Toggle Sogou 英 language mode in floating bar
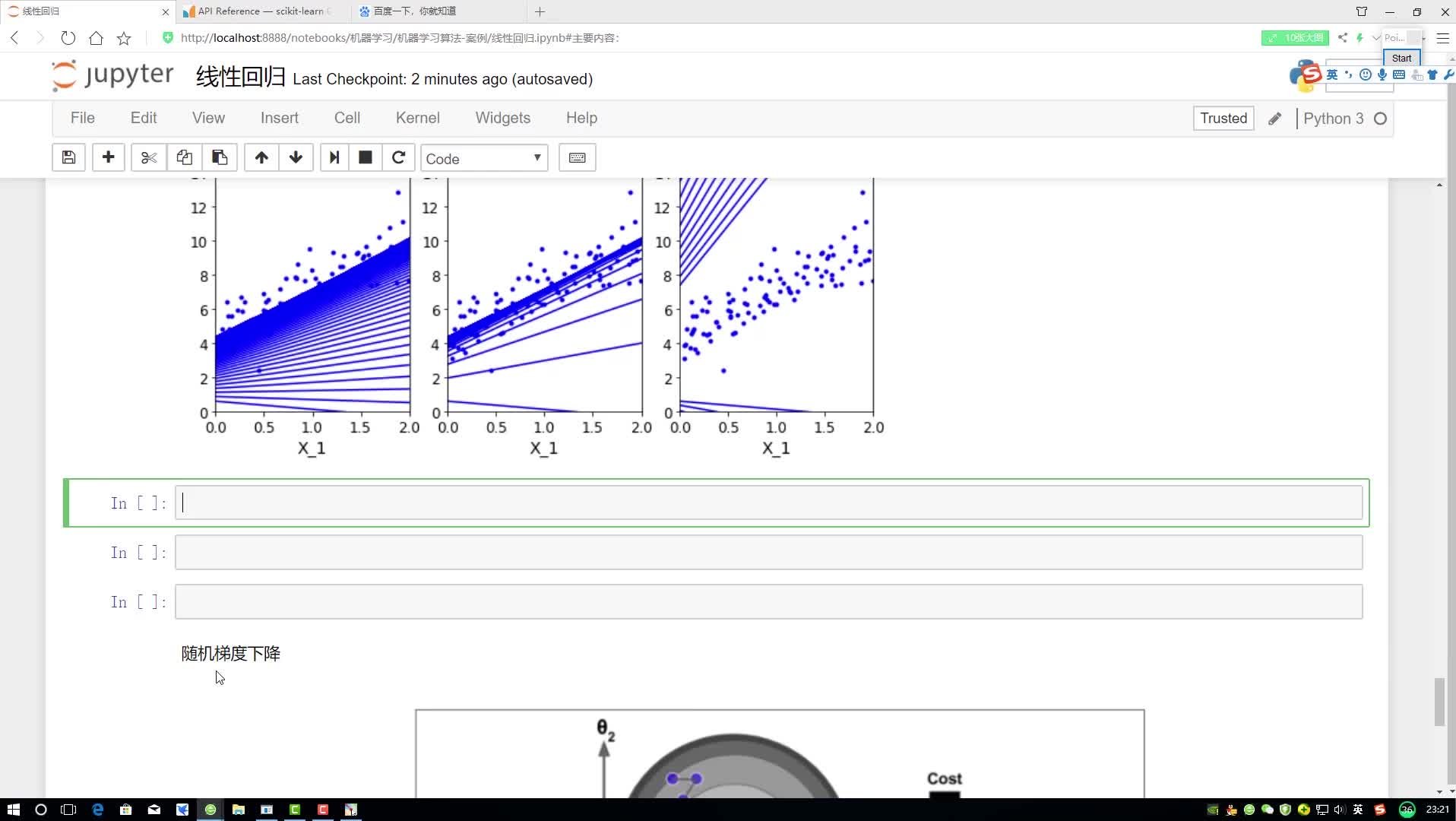The width and height of the screenshot is (1456, 821). click(x=1331, y=74)
